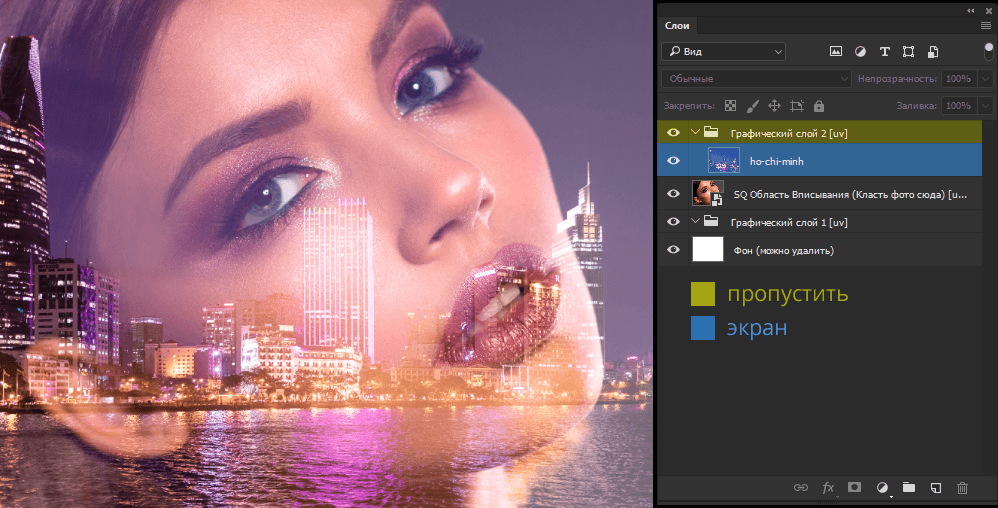The width and height of the screenshot is (998, 508).
Task: Toggle visibility of Фон layer
Action: coord(673,249)
